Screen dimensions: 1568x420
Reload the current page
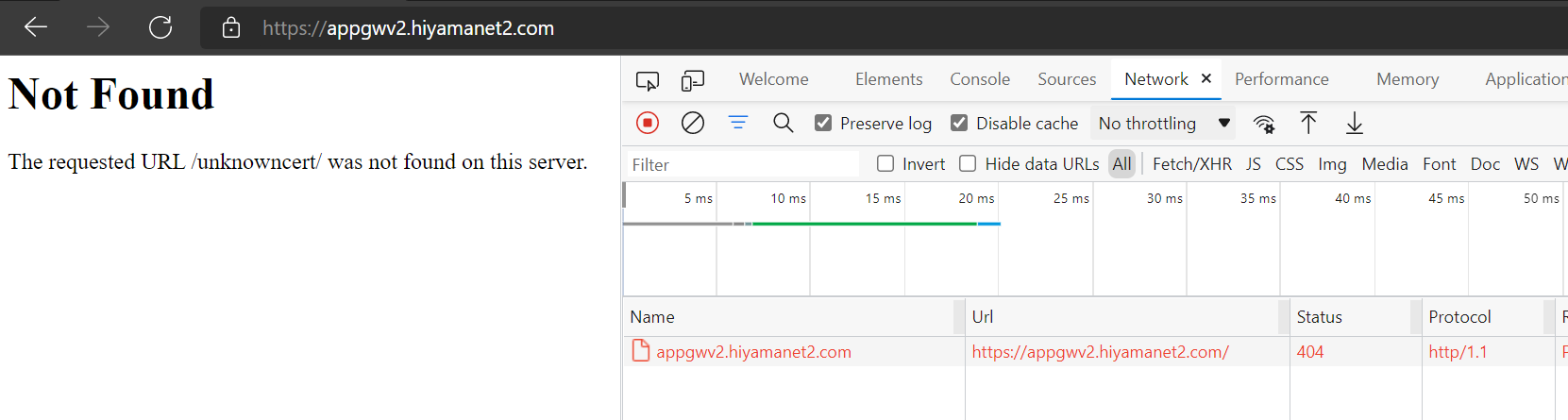[x=160, y=27]
